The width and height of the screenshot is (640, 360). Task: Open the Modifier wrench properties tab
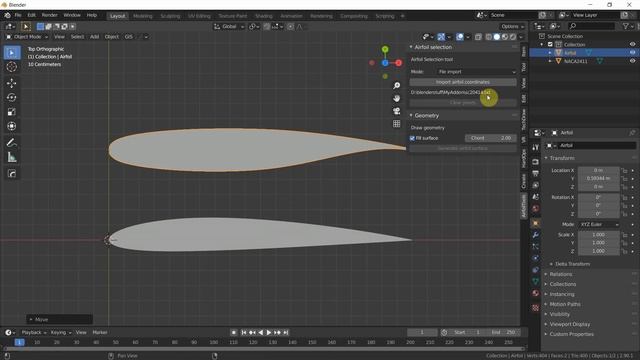point(536,235)
